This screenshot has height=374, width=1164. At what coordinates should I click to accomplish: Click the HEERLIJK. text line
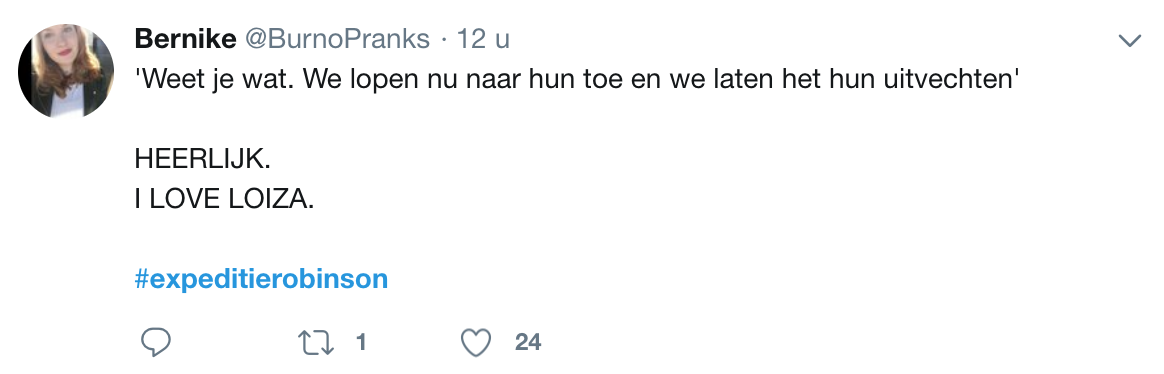(x=203, y=159)
